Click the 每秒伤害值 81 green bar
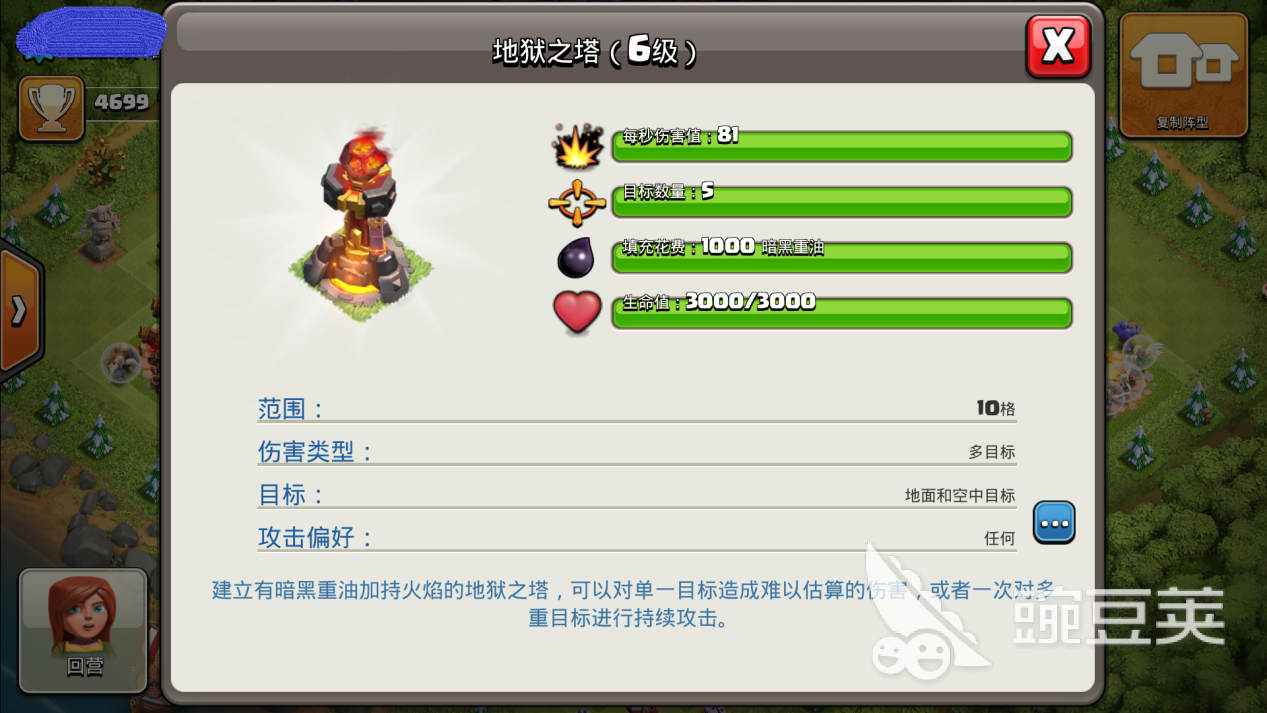The width and height of the screenshot is (1267, 713). (x=842, y=146)
